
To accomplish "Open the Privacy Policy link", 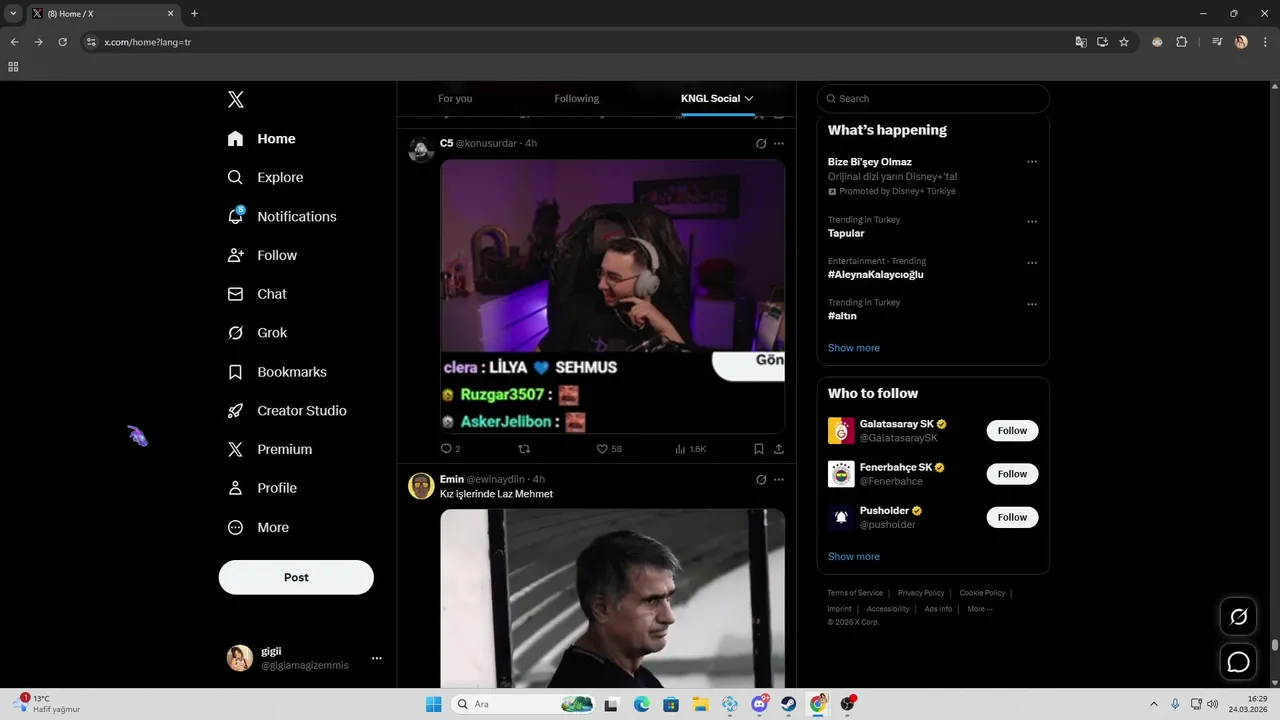I will tap(921, 593).
